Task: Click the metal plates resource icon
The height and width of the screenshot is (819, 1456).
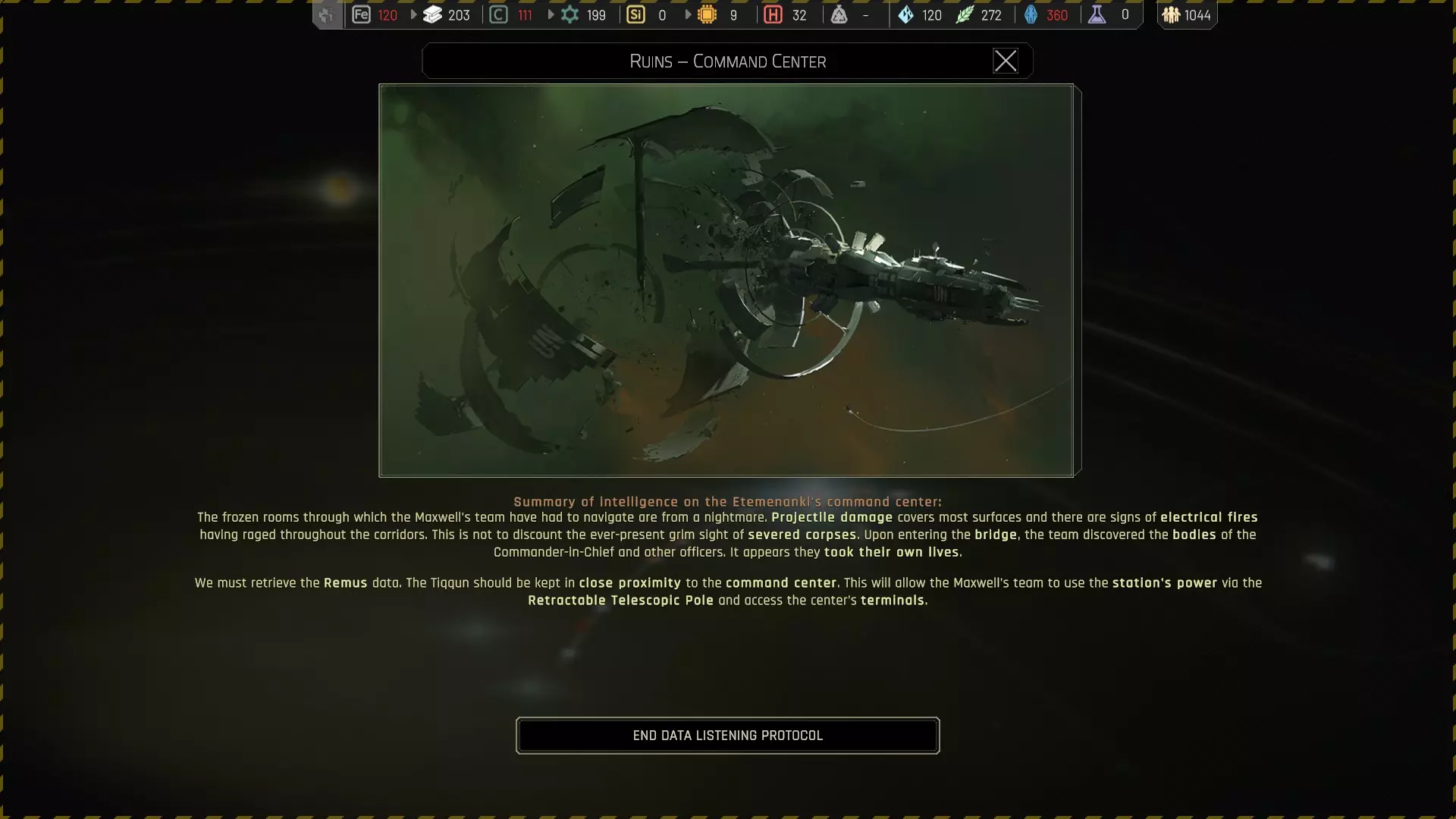Action: point(432,15)
